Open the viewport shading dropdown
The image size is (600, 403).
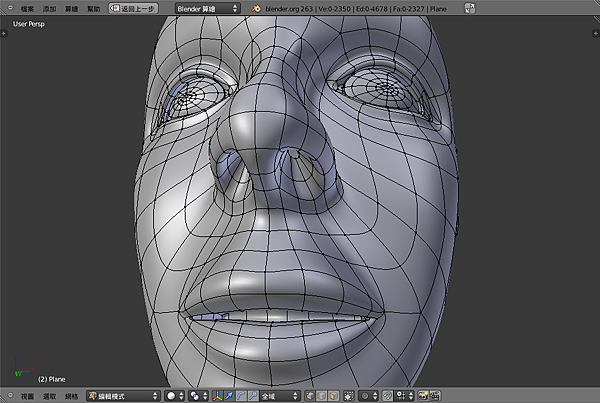[x=174, y=396]
